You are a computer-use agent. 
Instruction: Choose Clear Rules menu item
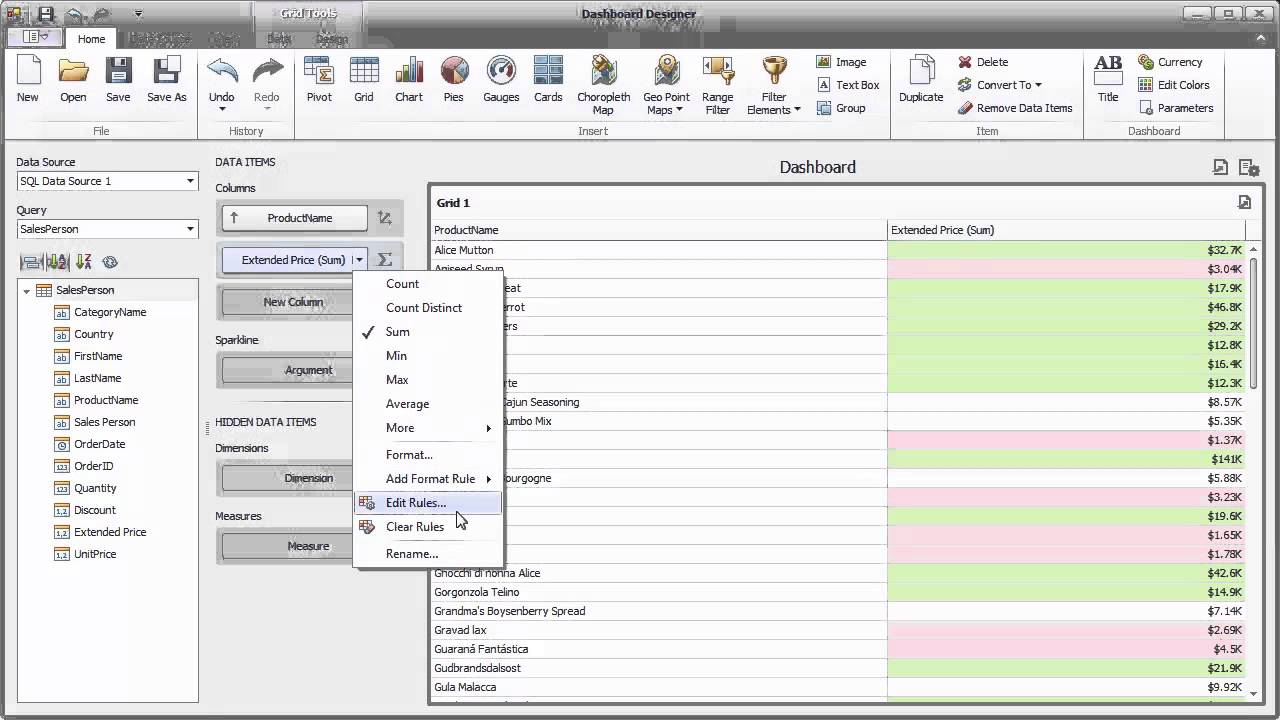(x=427, y=527)
